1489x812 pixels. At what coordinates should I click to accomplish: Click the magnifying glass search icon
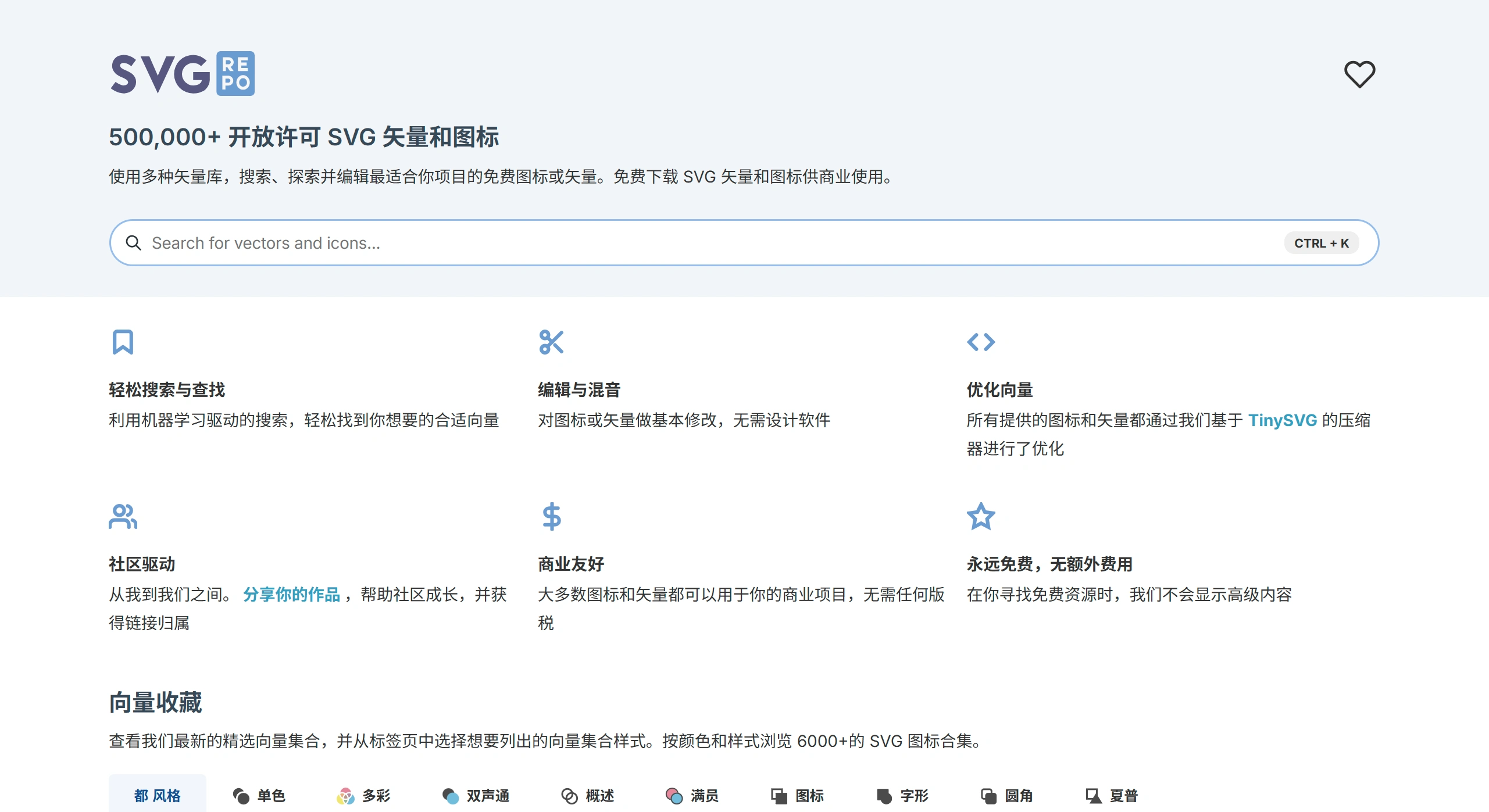pyautogui.click(x=134, y=242)
